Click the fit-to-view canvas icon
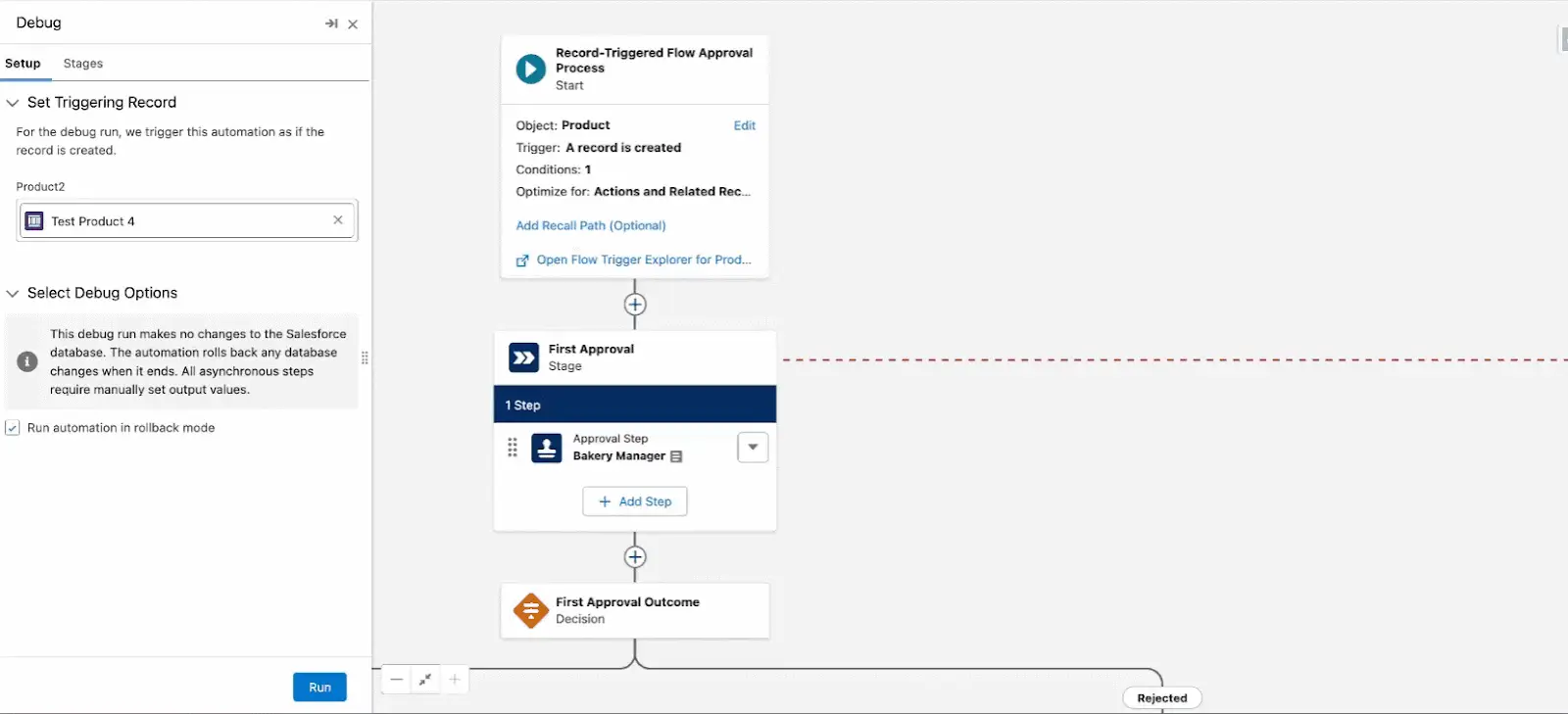The height and width of the screenshot is (714, 1568). [x=425, y=679]
